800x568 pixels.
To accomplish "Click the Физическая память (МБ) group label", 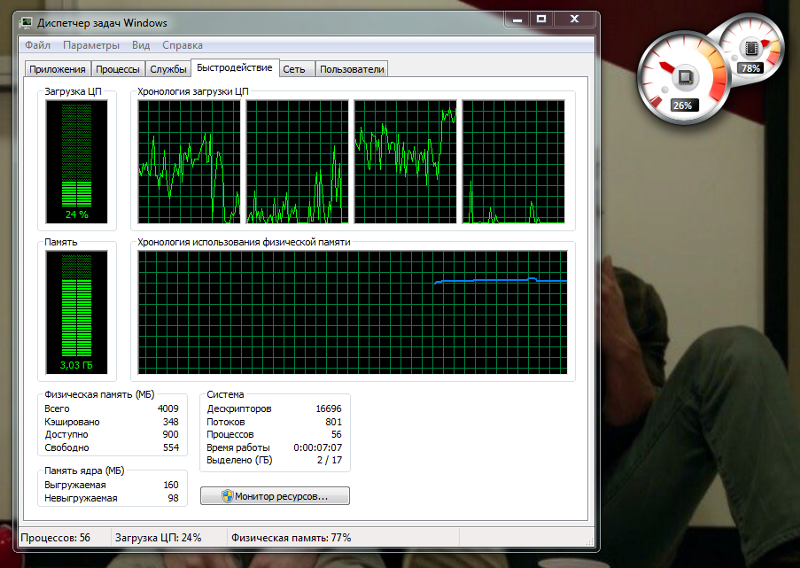I will [99, 394].
